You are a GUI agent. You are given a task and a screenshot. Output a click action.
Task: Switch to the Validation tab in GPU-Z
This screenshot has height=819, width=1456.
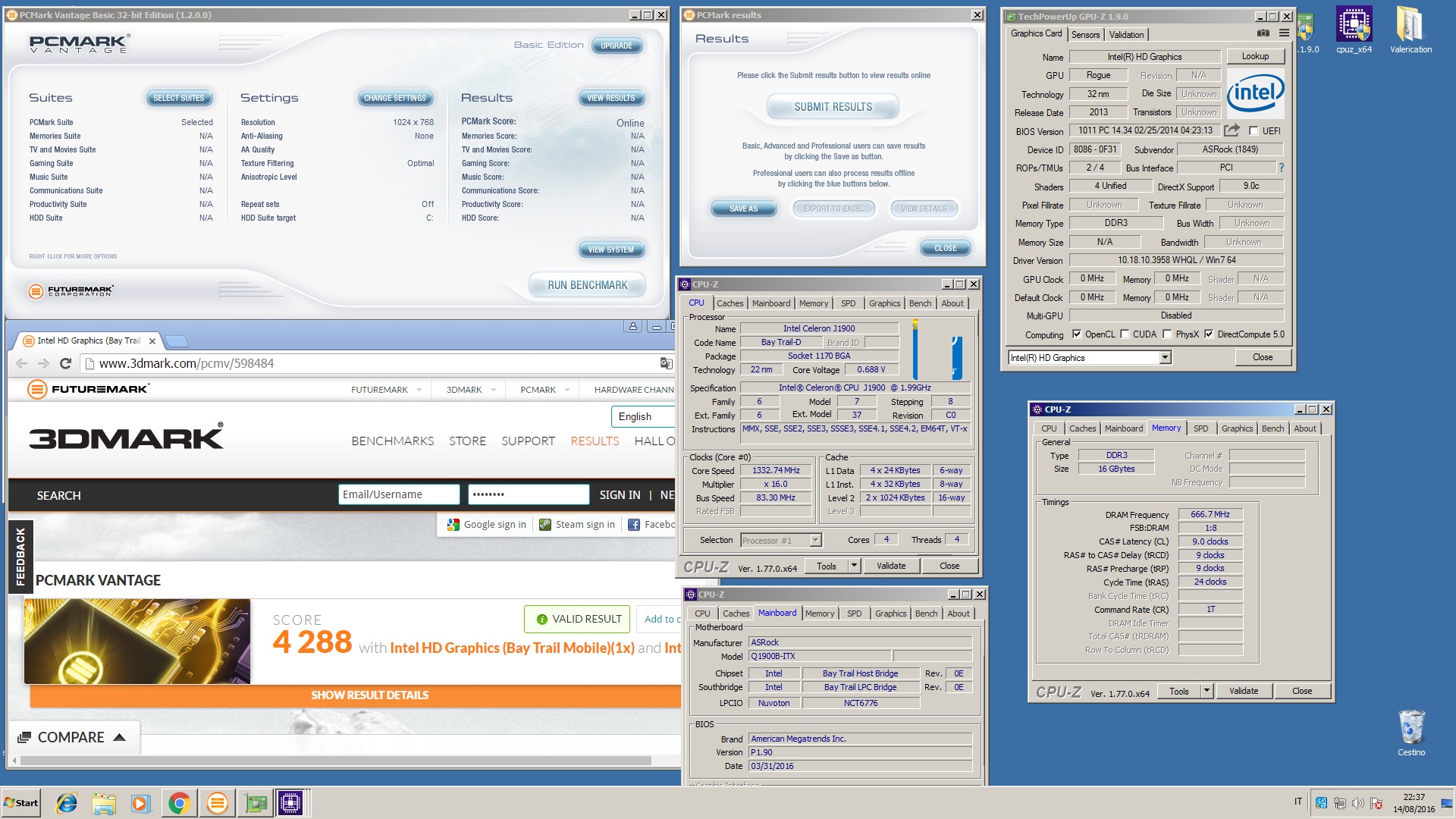click(1126, 35)
